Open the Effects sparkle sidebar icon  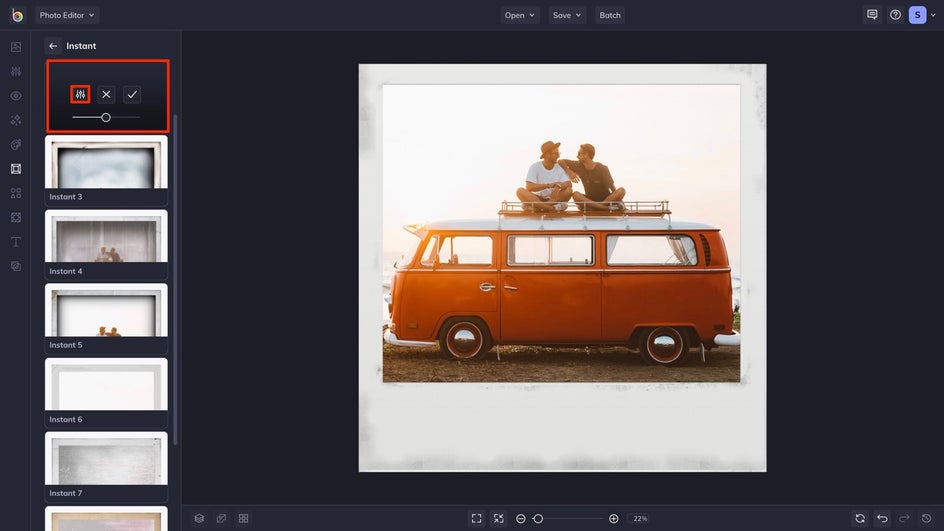[x=16, y=120]
